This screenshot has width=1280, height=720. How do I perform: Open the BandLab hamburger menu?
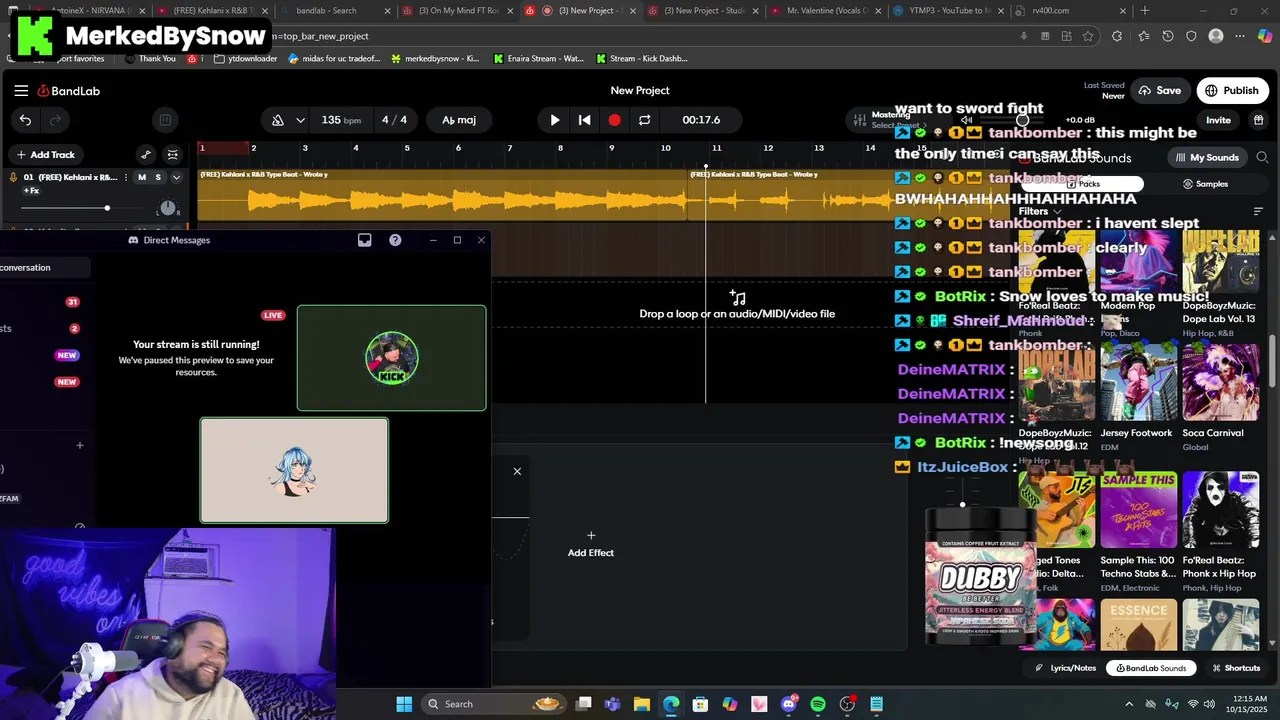[x=21, y=91]
